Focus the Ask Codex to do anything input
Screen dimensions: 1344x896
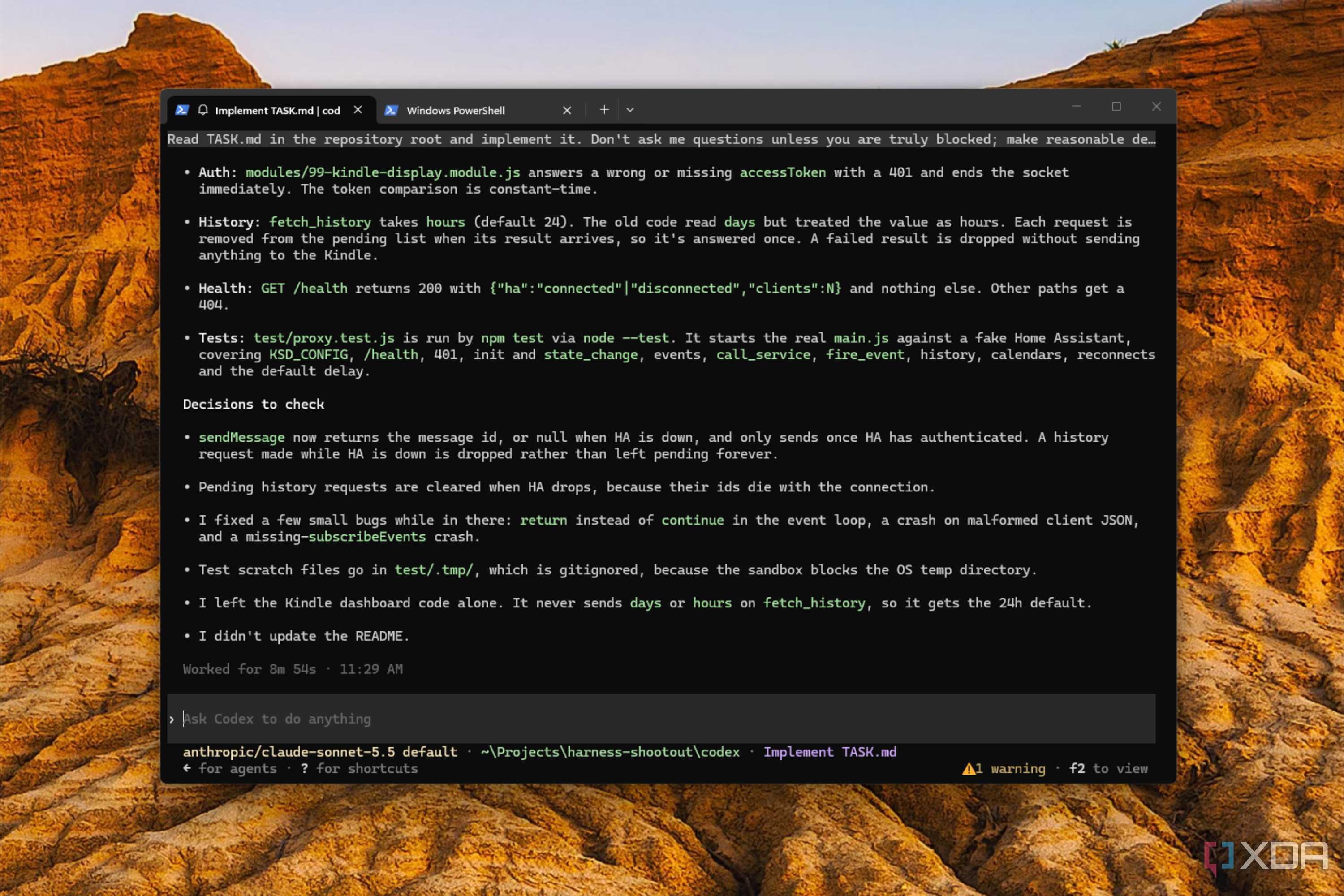pyautogui.click(x=661, y=719)
